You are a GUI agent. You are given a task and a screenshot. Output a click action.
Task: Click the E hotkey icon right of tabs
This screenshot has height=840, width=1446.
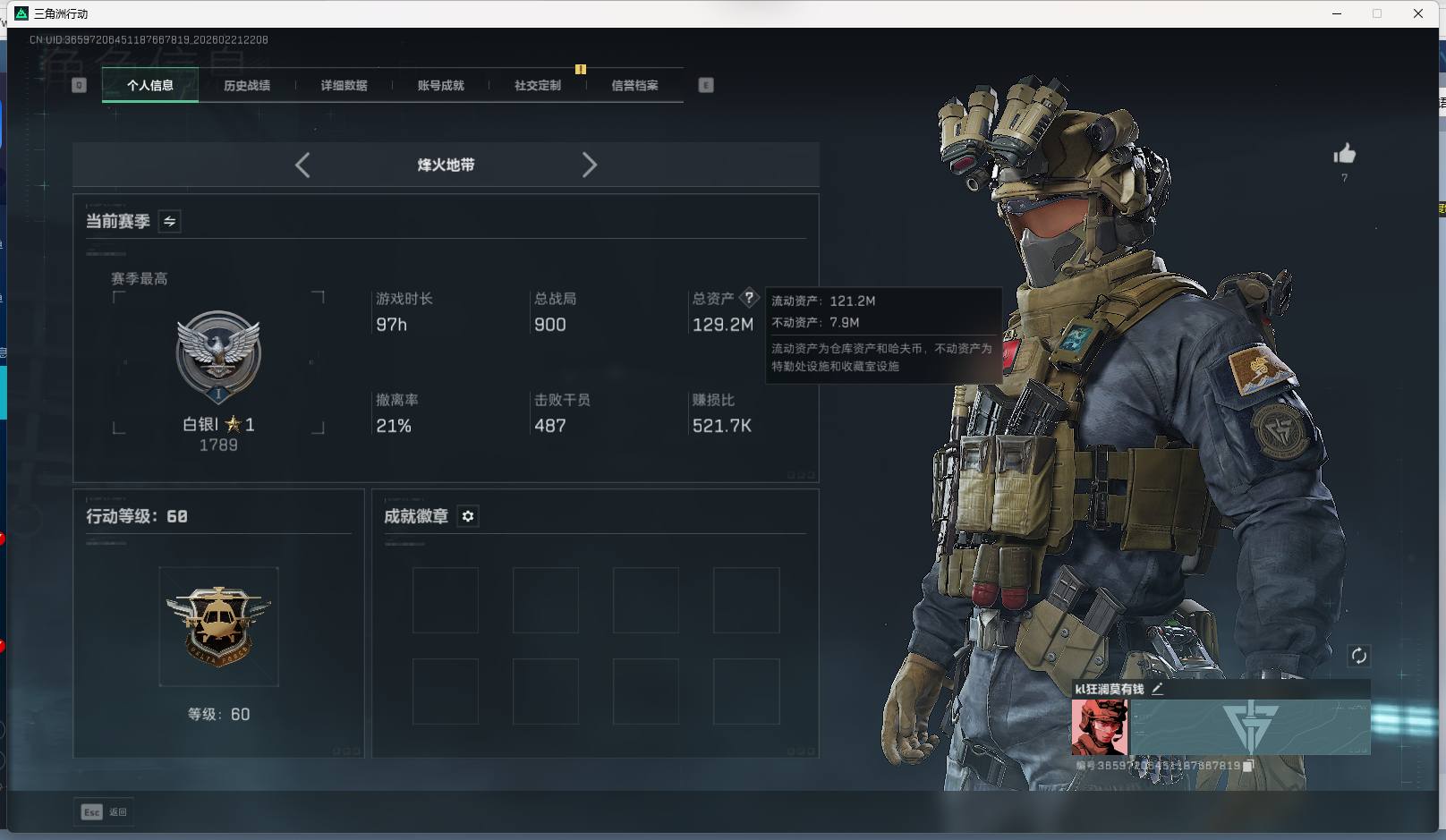click(x=706, y=84)
